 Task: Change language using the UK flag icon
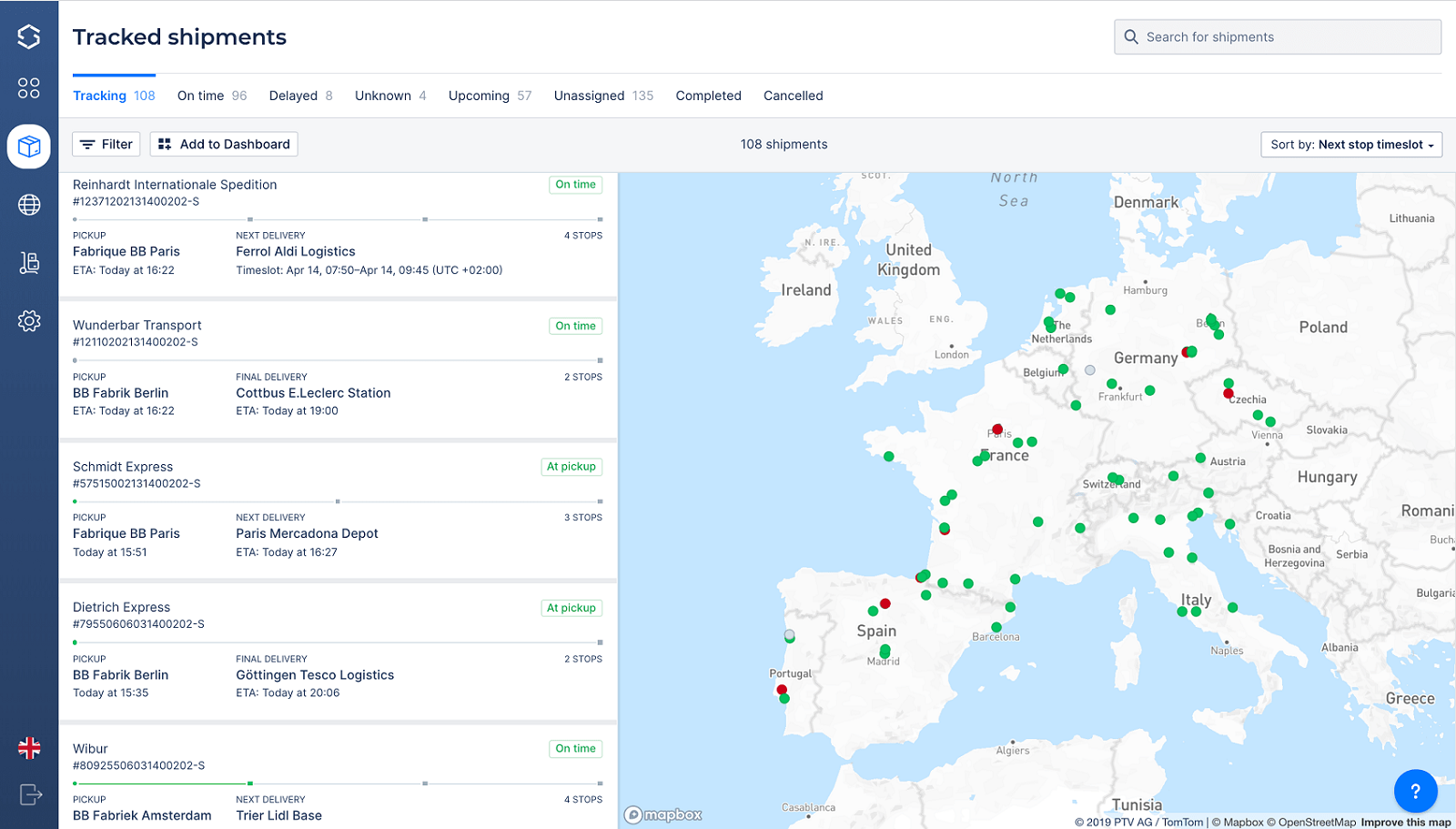click(x=29, y=748)
